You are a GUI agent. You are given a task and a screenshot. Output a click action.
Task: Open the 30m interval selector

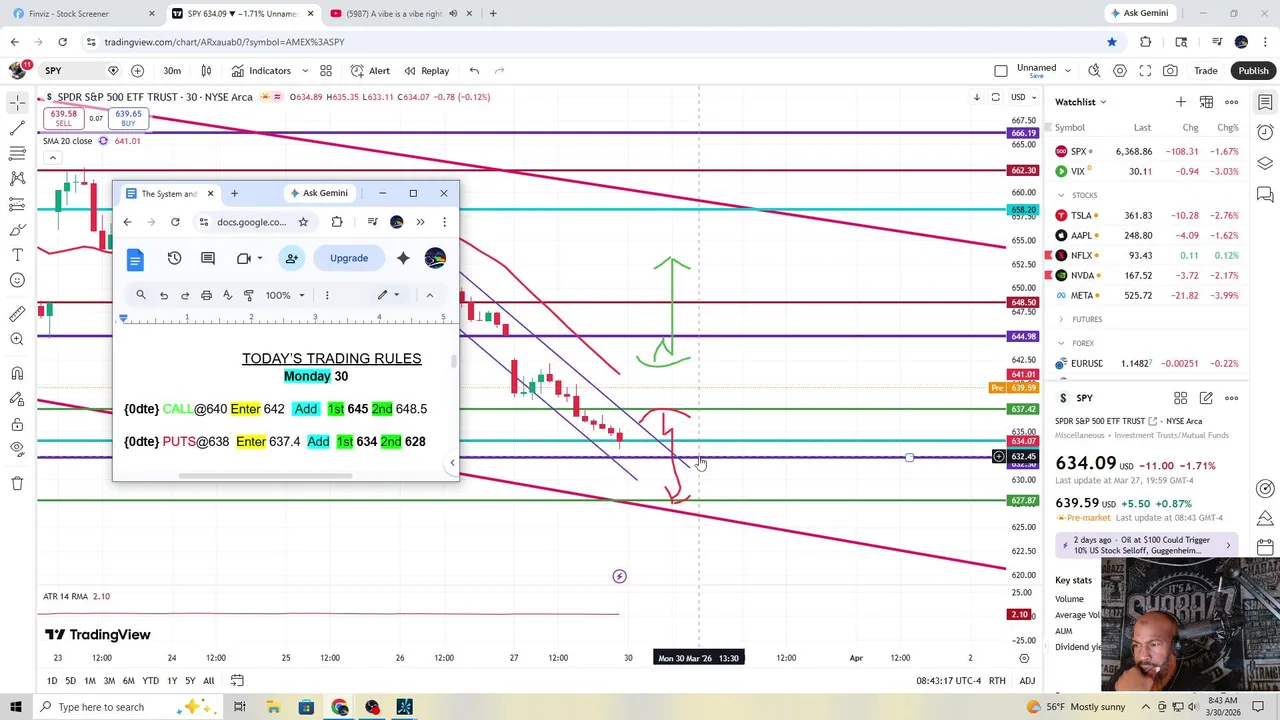172,71
